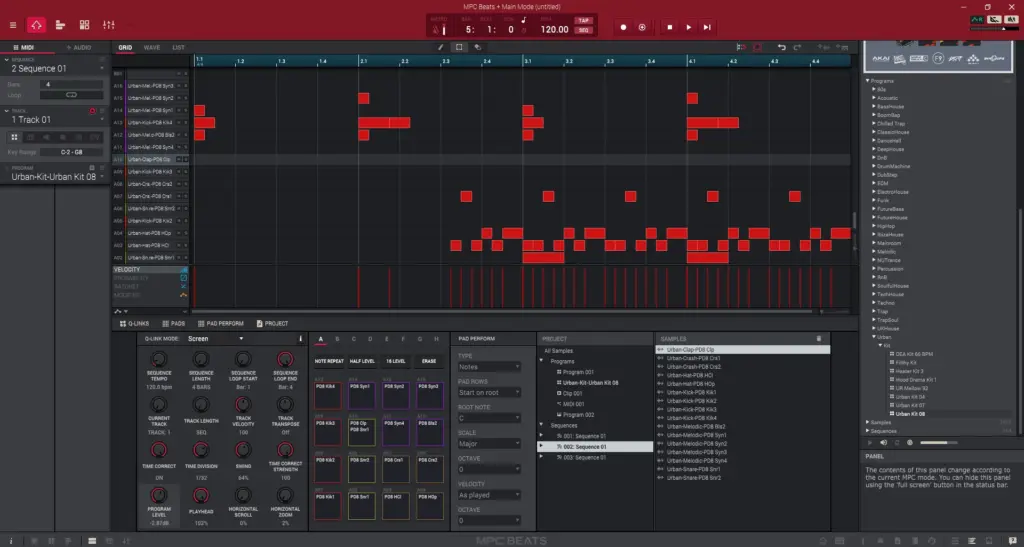Click the Bars value field
1024x547 pixels.
click(x=71, y=84)
